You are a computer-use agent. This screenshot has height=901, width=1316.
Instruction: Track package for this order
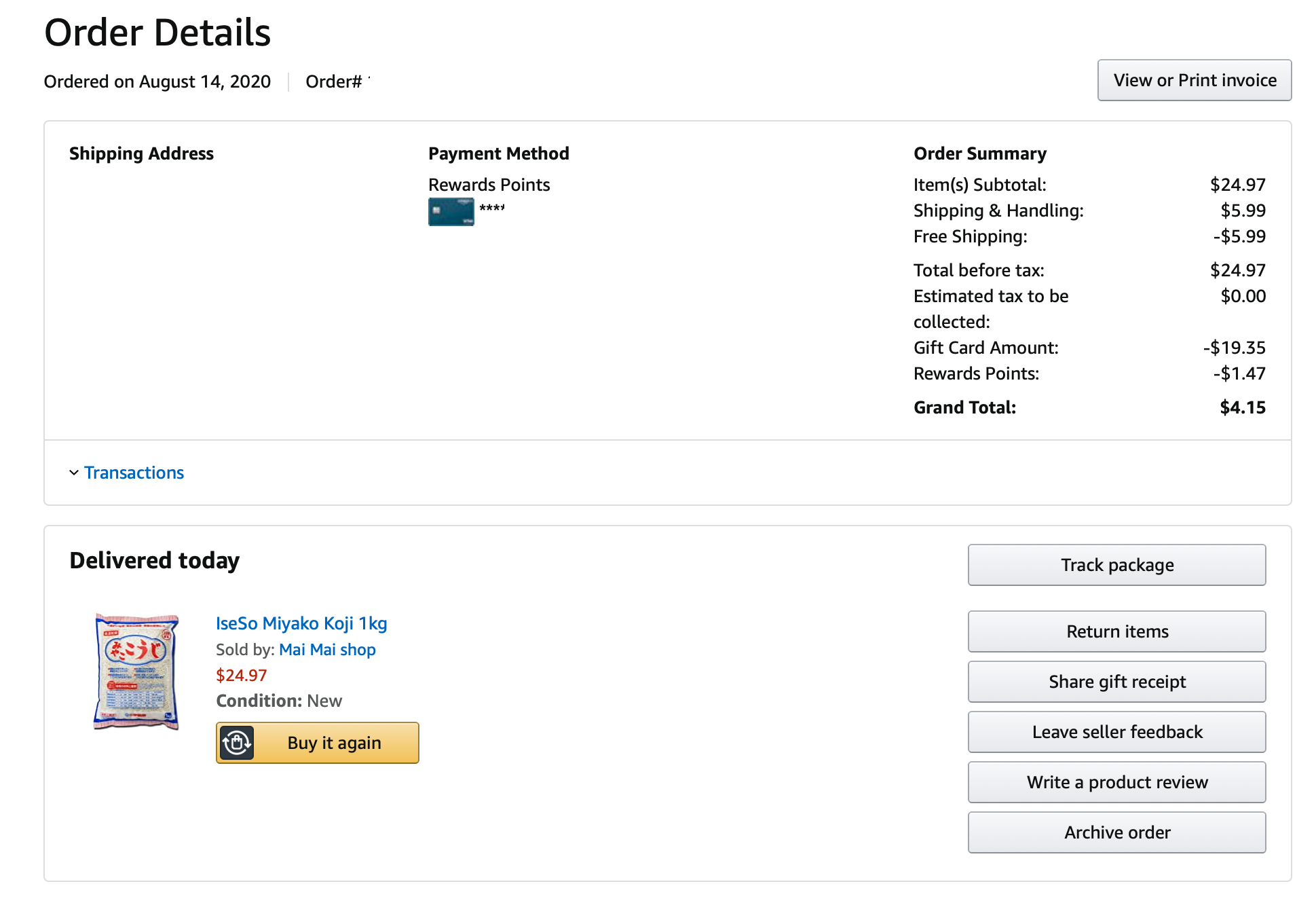pyautogui.click(x=1117, y=565)
